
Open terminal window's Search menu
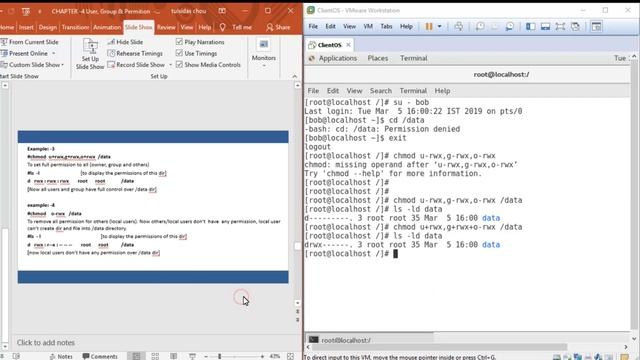[x=381, y=91]
